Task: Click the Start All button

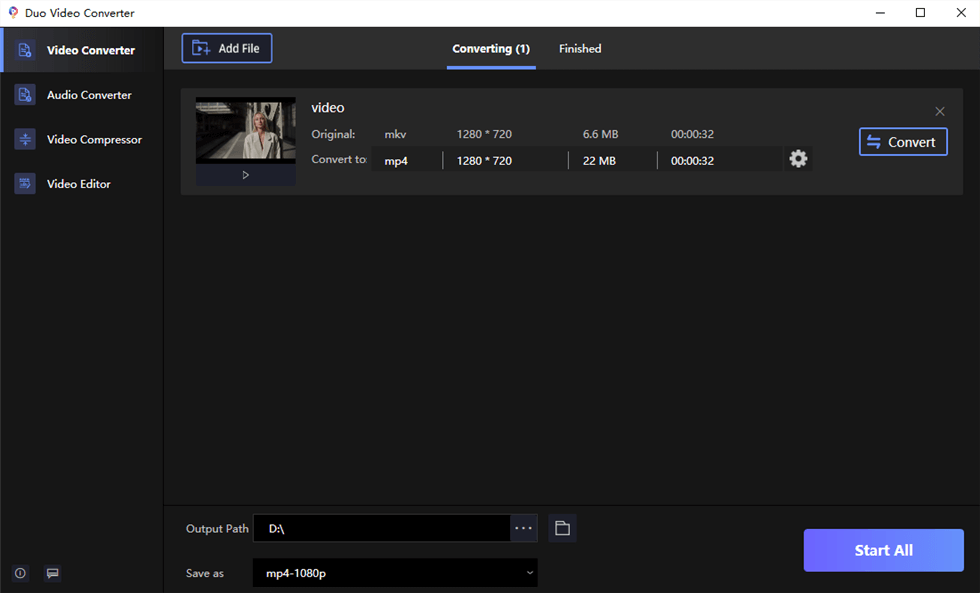Action: (883, 551)
